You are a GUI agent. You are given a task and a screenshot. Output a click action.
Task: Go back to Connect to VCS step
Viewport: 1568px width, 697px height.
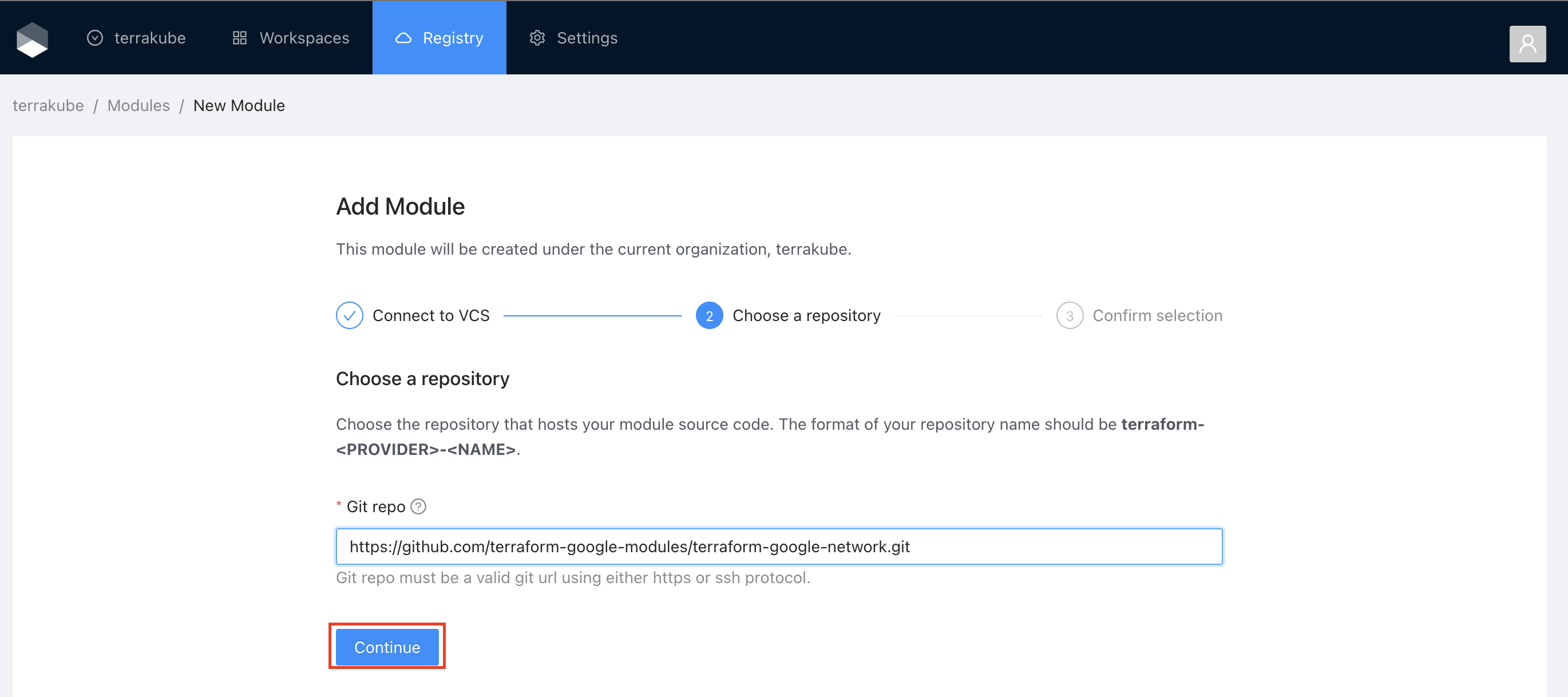click(430, 315)
